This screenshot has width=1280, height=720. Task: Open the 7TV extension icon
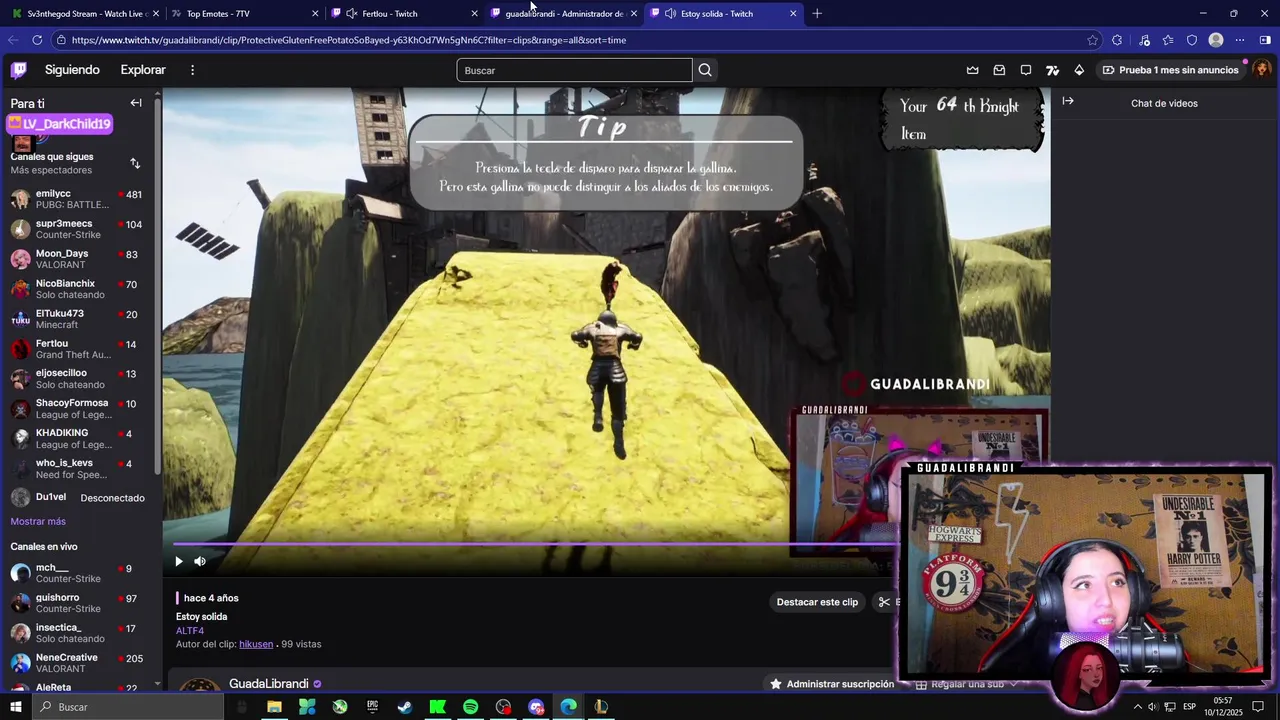click(x=1052, y=70)
